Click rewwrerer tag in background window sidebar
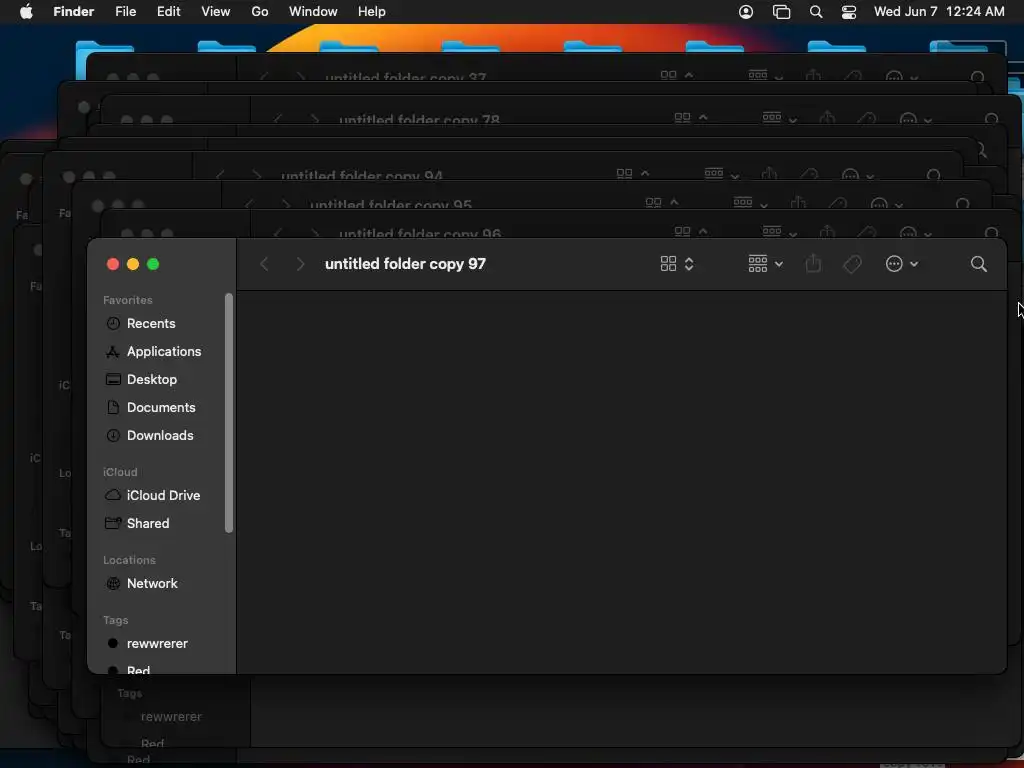Viewport: 1024px width, 768px height. point(170,717)
